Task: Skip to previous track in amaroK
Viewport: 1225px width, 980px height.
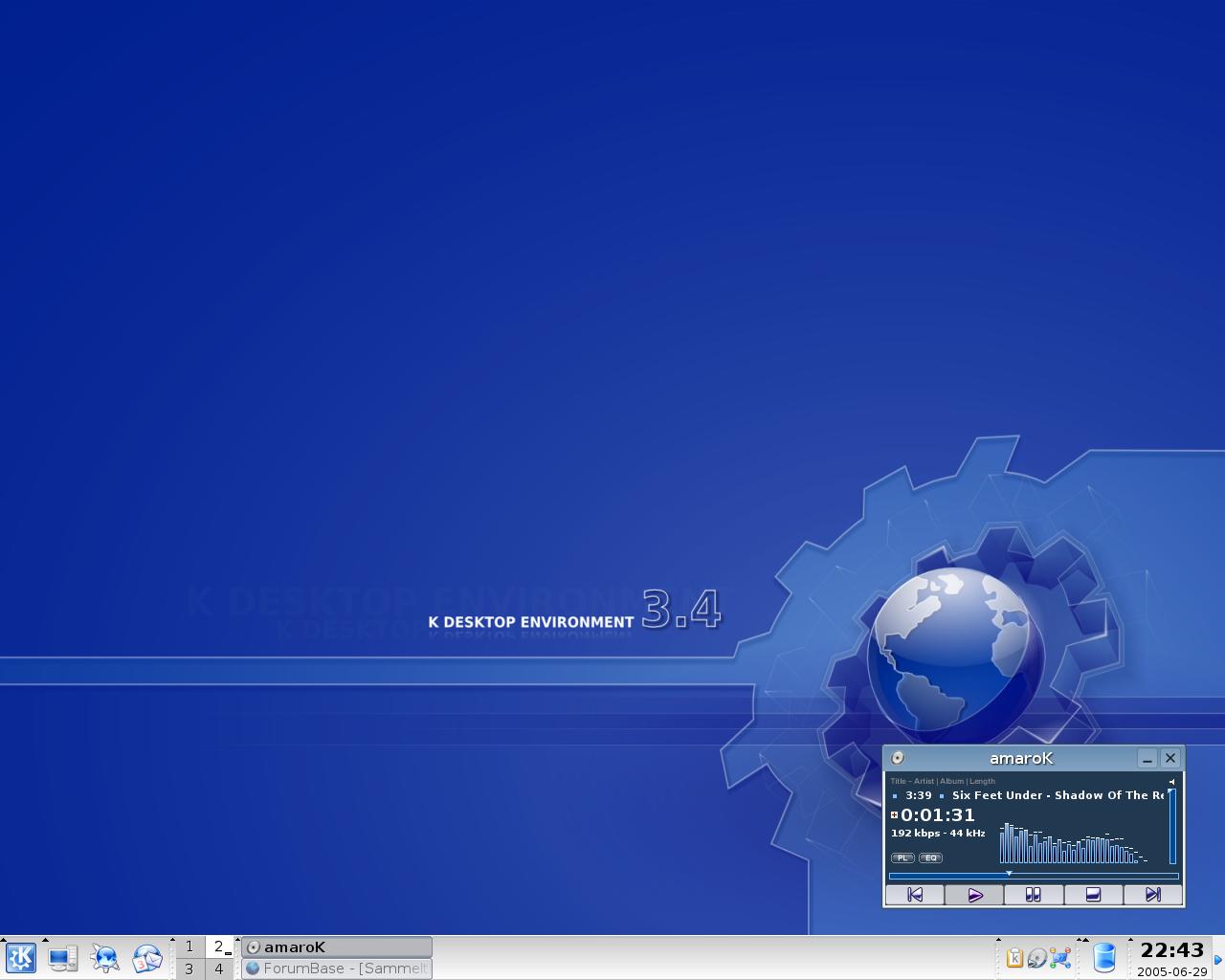Action: [x=915, y=895]
